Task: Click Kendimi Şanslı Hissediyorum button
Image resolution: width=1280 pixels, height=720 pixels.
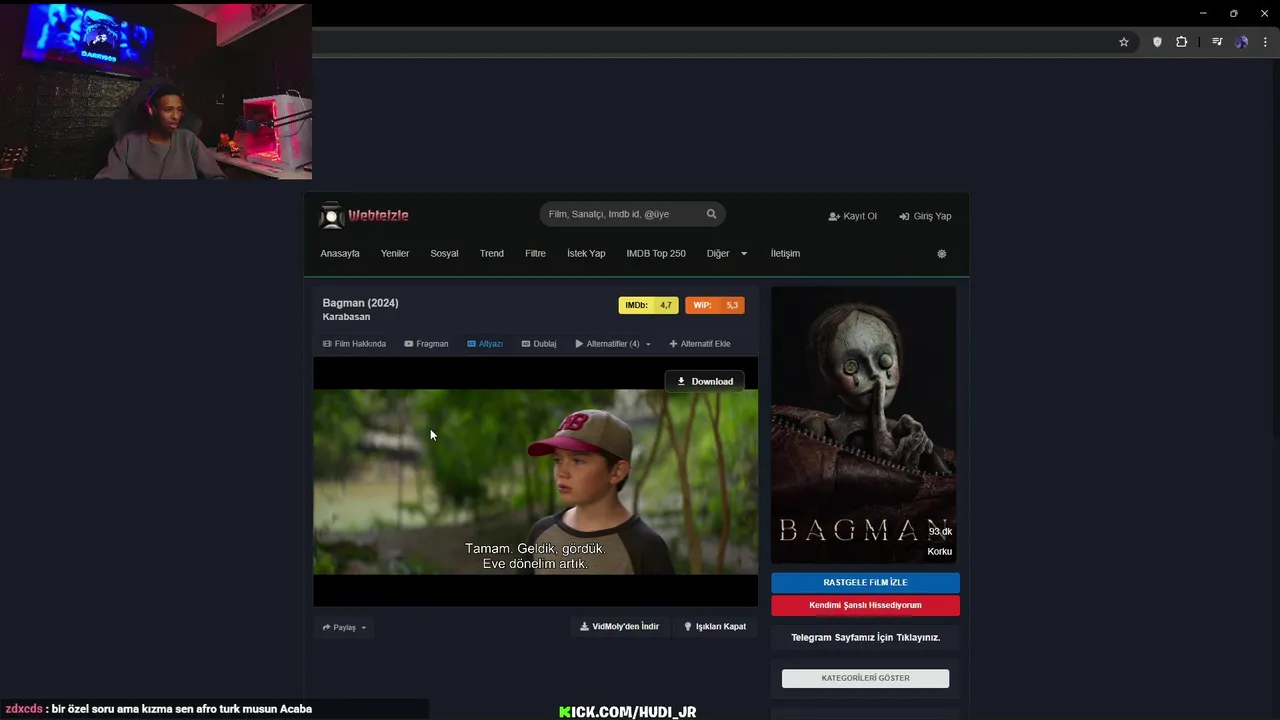Action: (865, 605)
